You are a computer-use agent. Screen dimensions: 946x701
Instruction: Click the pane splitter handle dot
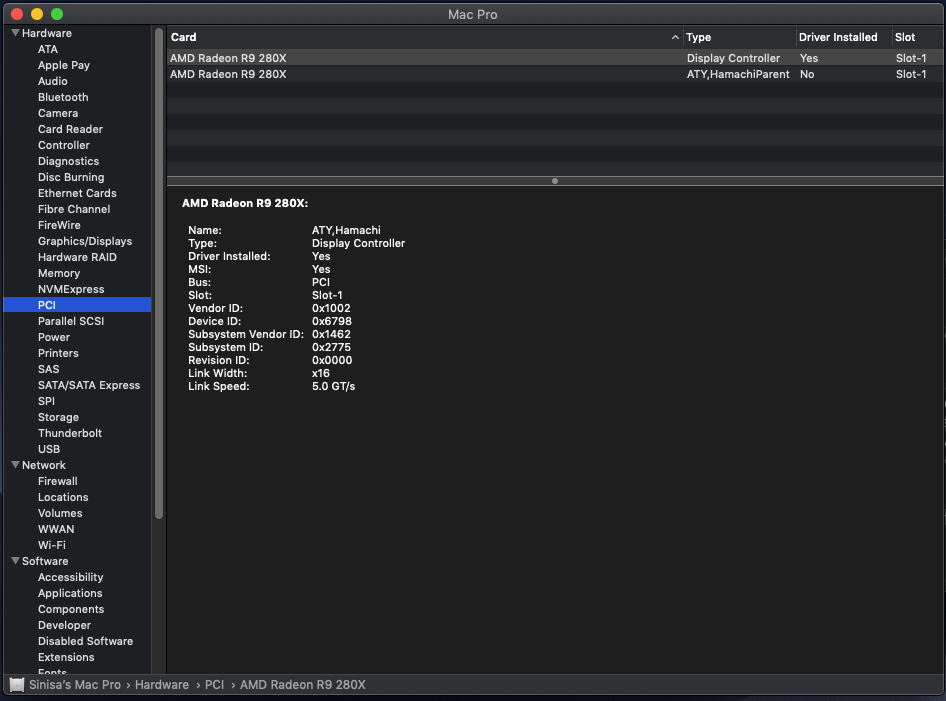point(554,181)
